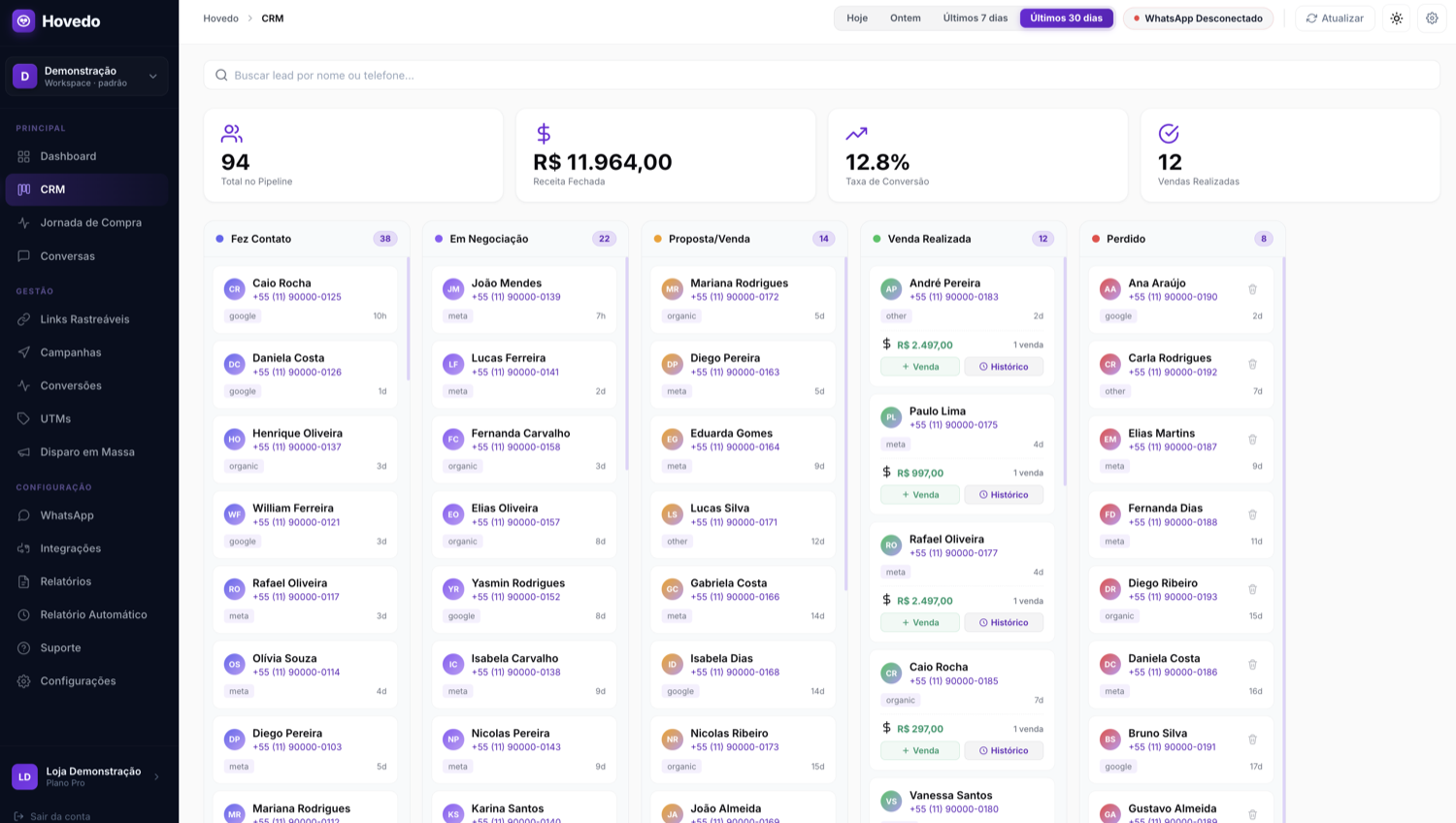1456x823 pixels.
Task: Open Caio Rocha card in Fez Contato
Action: click(305, 300)
